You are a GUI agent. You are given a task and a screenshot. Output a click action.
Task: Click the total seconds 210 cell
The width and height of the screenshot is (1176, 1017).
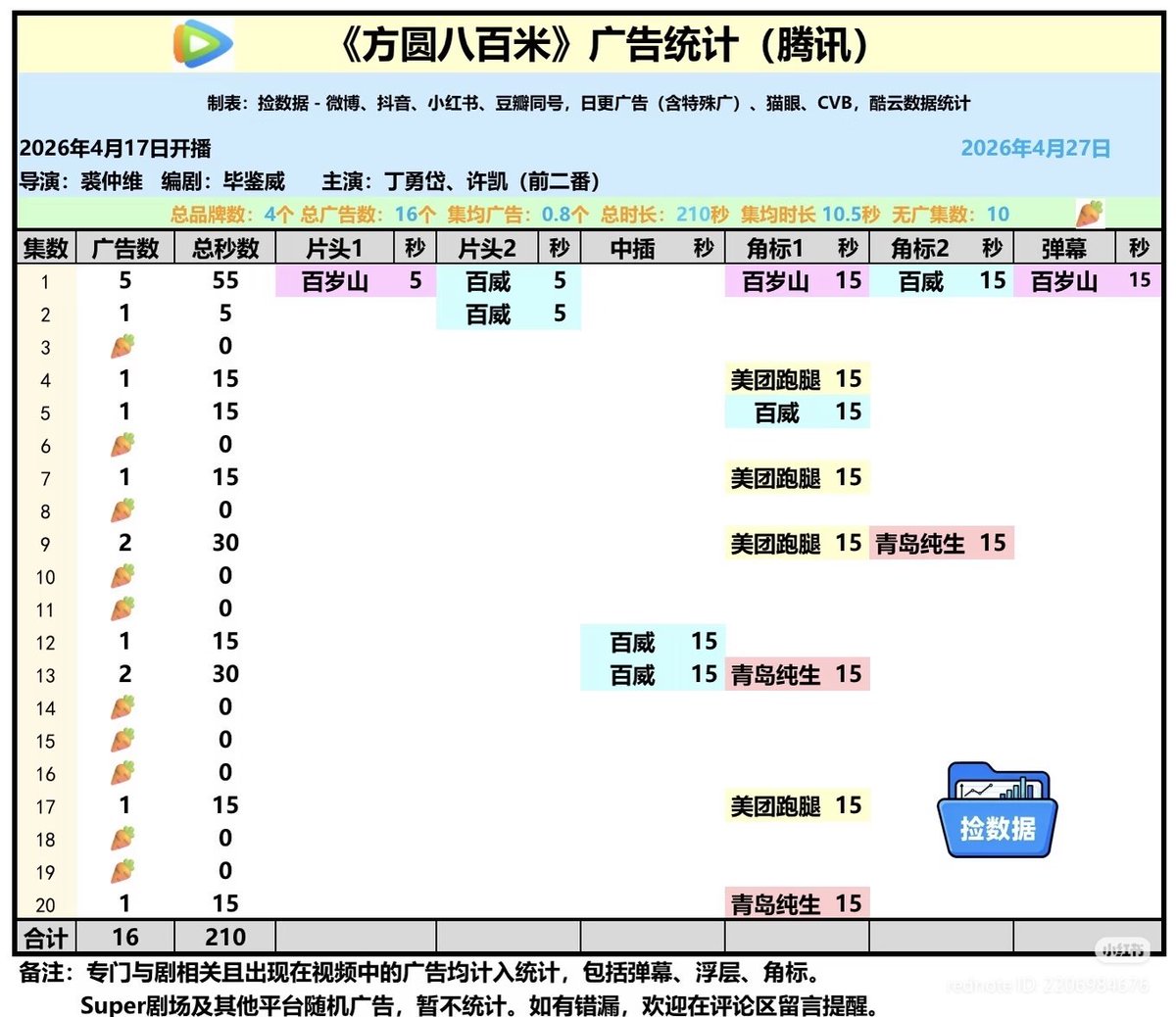(225, 937)
